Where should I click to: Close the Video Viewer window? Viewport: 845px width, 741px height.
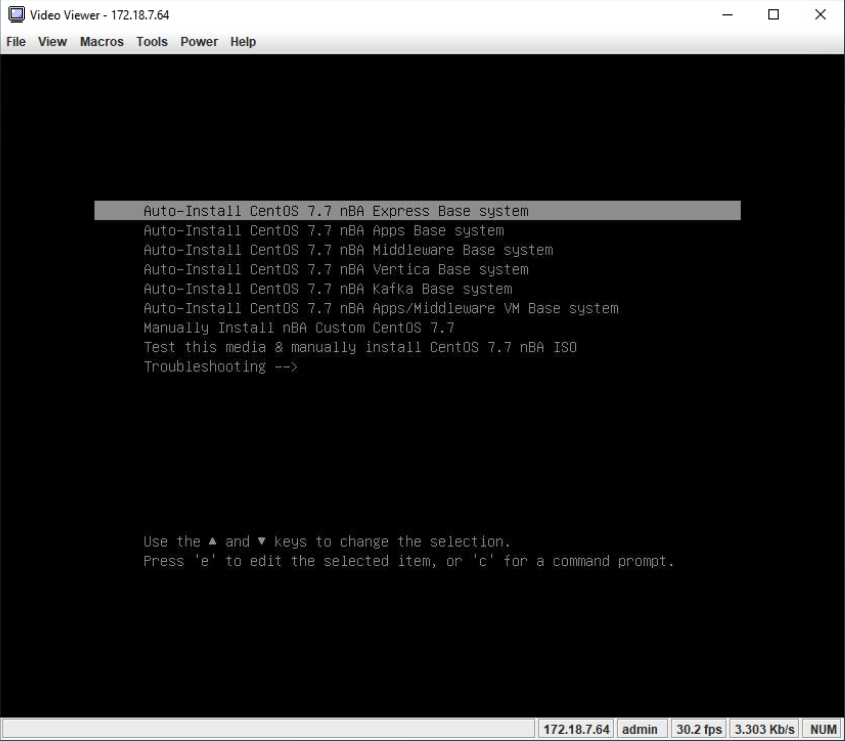pyautogui.click(x=820, y=15)
